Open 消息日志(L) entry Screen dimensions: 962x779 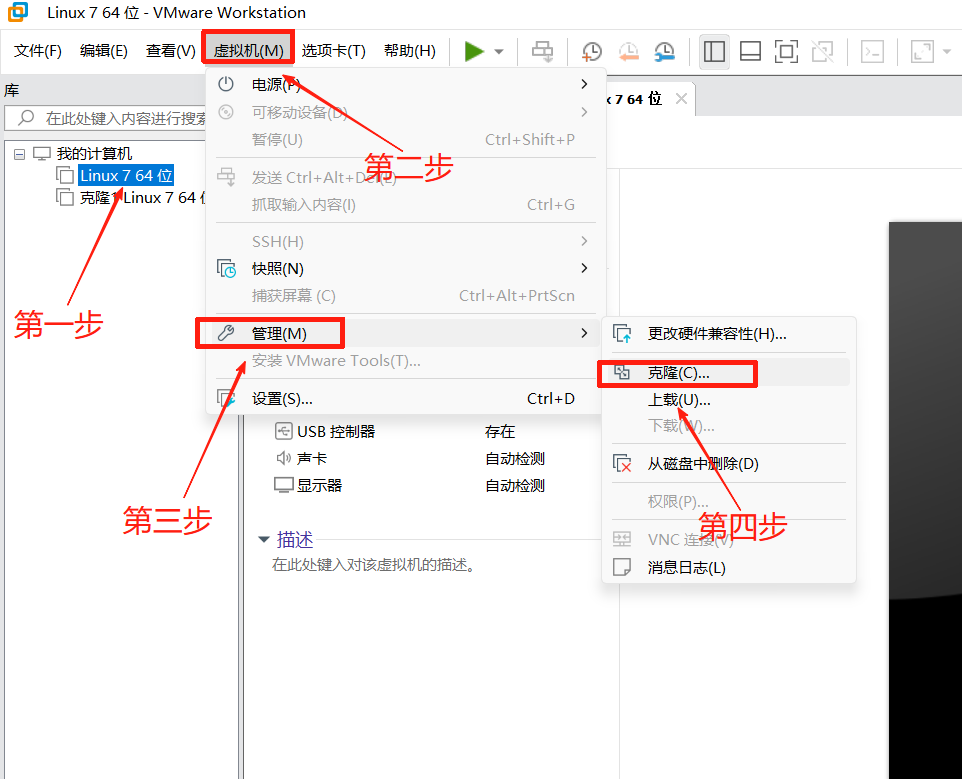click(x=729, y=567)
